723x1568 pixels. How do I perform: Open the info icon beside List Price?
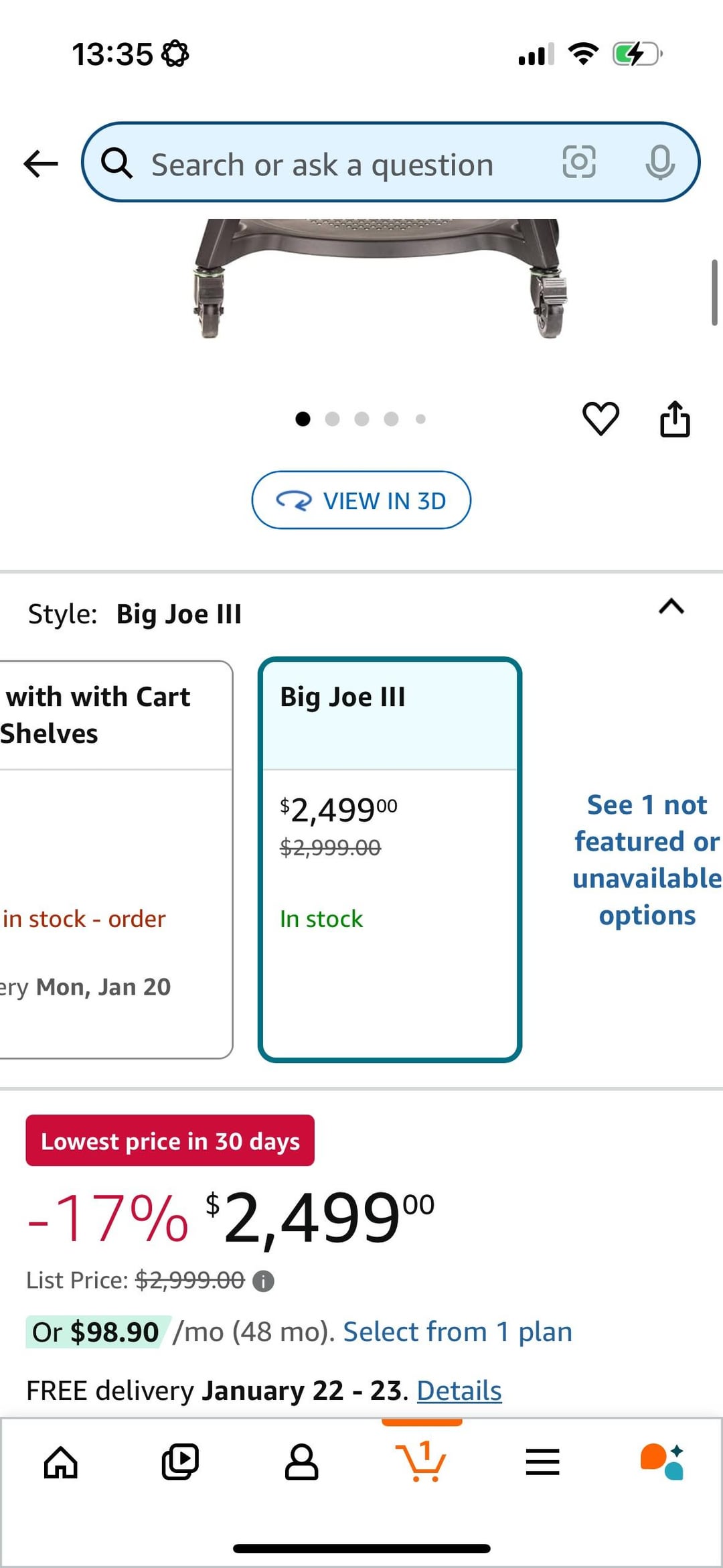pyautogui.click(x=264, y=1281)
